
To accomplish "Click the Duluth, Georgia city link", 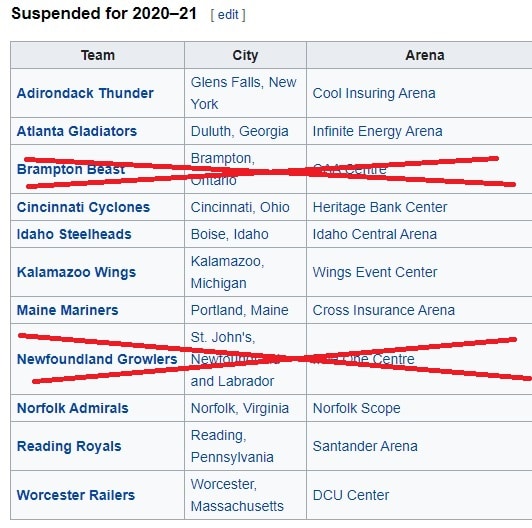I will [240, 131].
